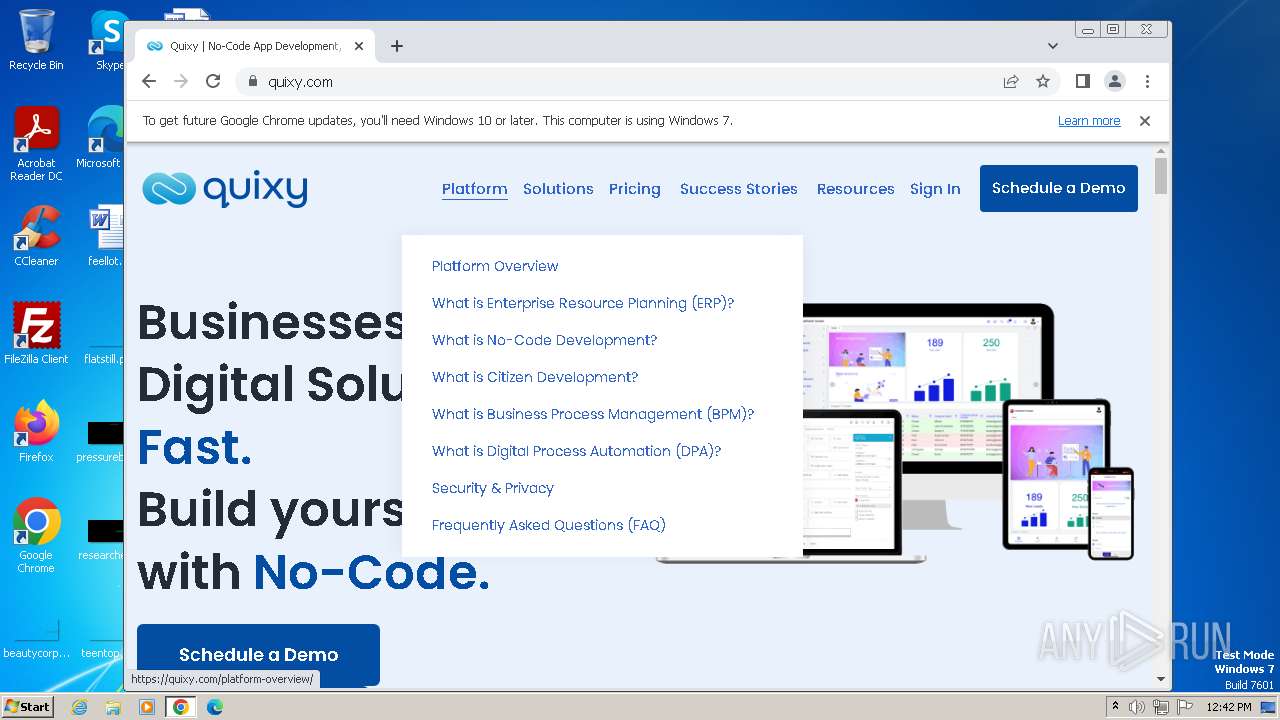The height and width of the screenshot is (720, 1280).
Task: Click the header Schedule a Demo button
Action: (1059, 188)
